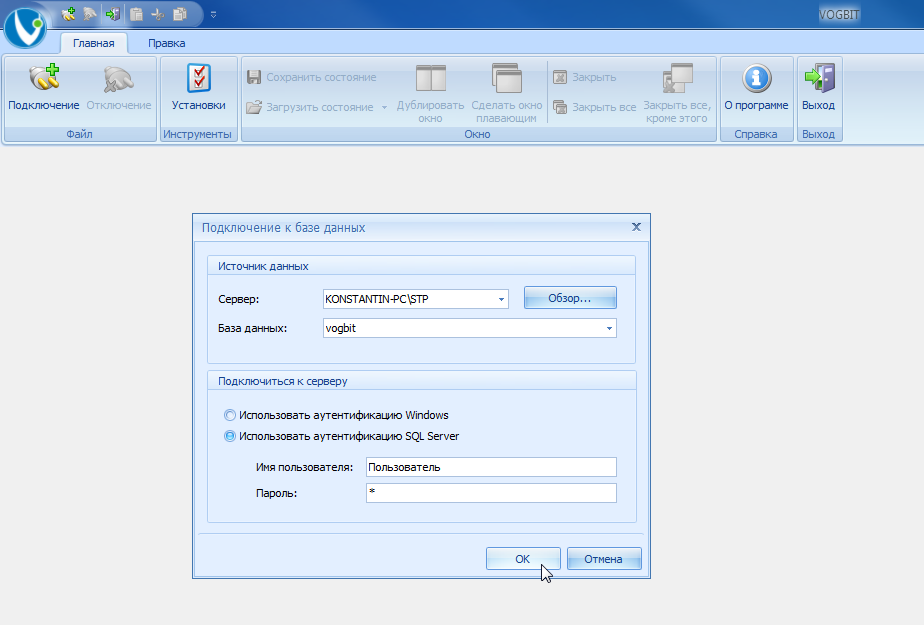Image resolution: width=924 pixels, height=625 pixels.
Task: Click the Закрыть ribbon item
Action: (585, 77)
